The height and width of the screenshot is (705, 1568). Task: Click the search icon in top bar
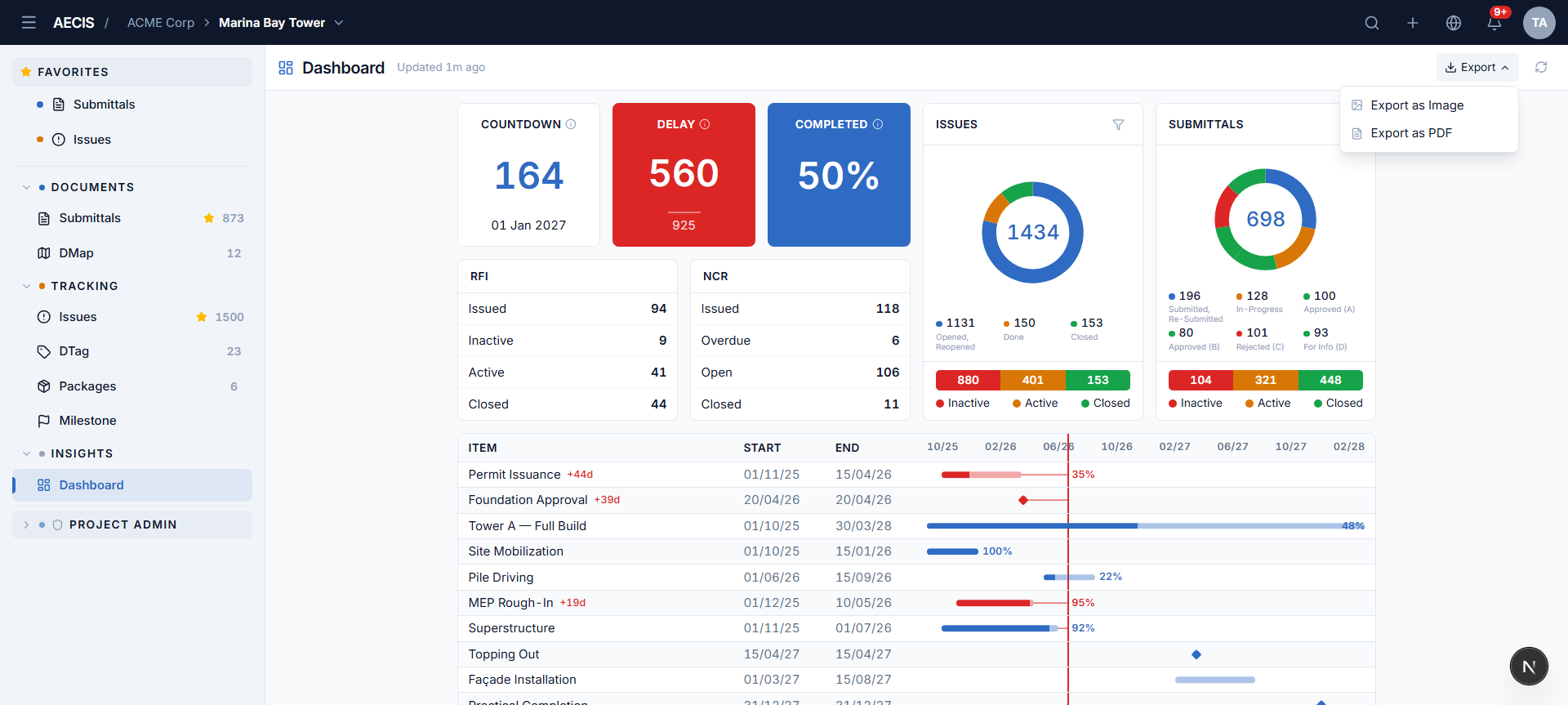[1372, 23]
